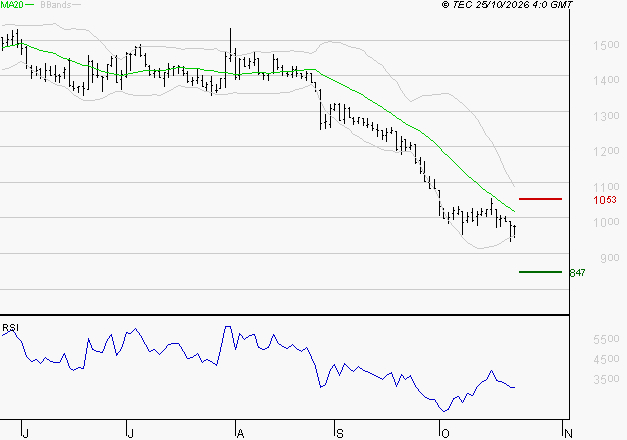The width and height of the screenshot is (627, 440).
Task: Click the second J month label
Action: (130, 433)
